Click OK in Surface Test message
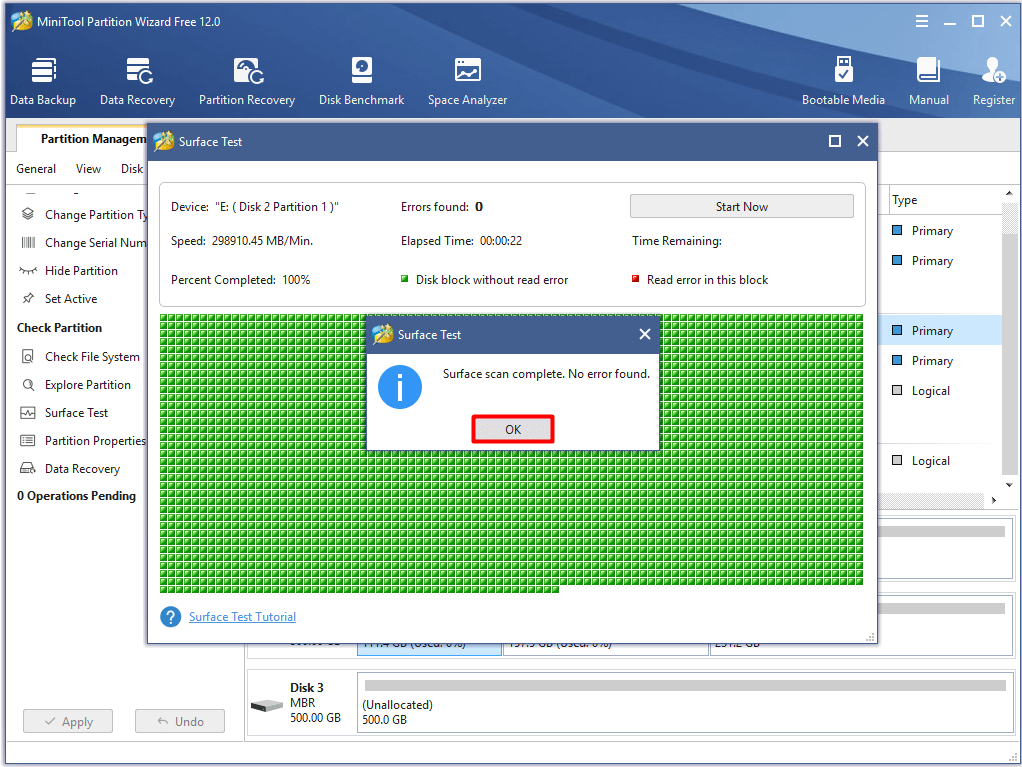 pos(513,429)
